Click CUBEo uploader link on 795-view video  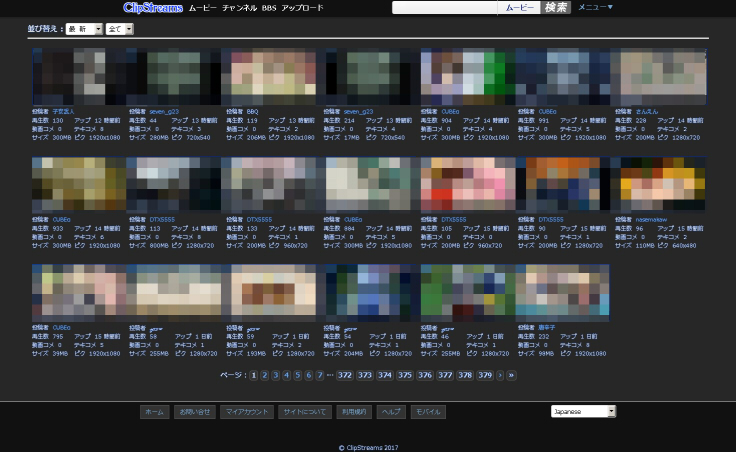61,328
